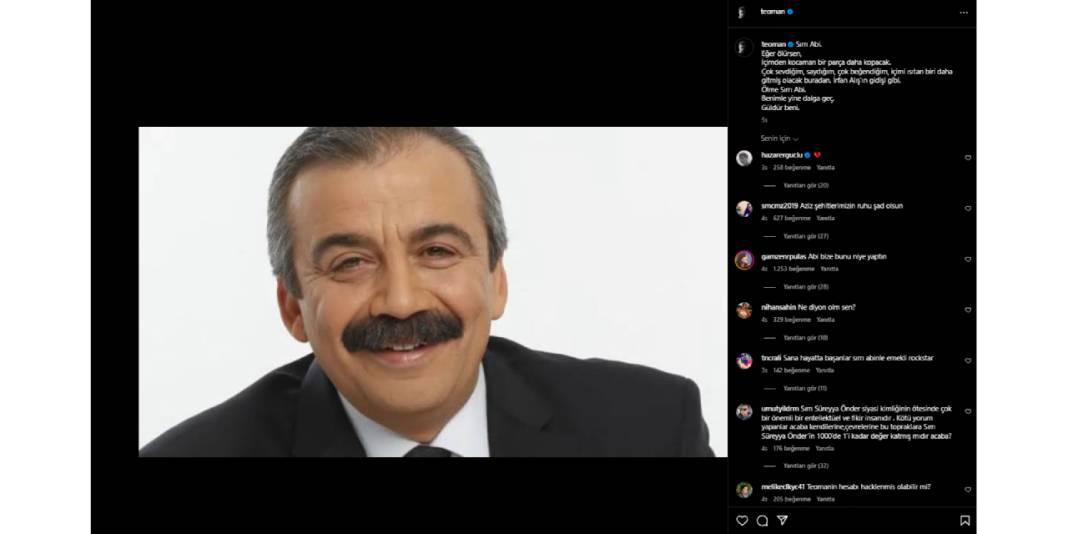
Task: Expand 'Yanıtları gör (27)' replies
Action: [x=806, y=236]
